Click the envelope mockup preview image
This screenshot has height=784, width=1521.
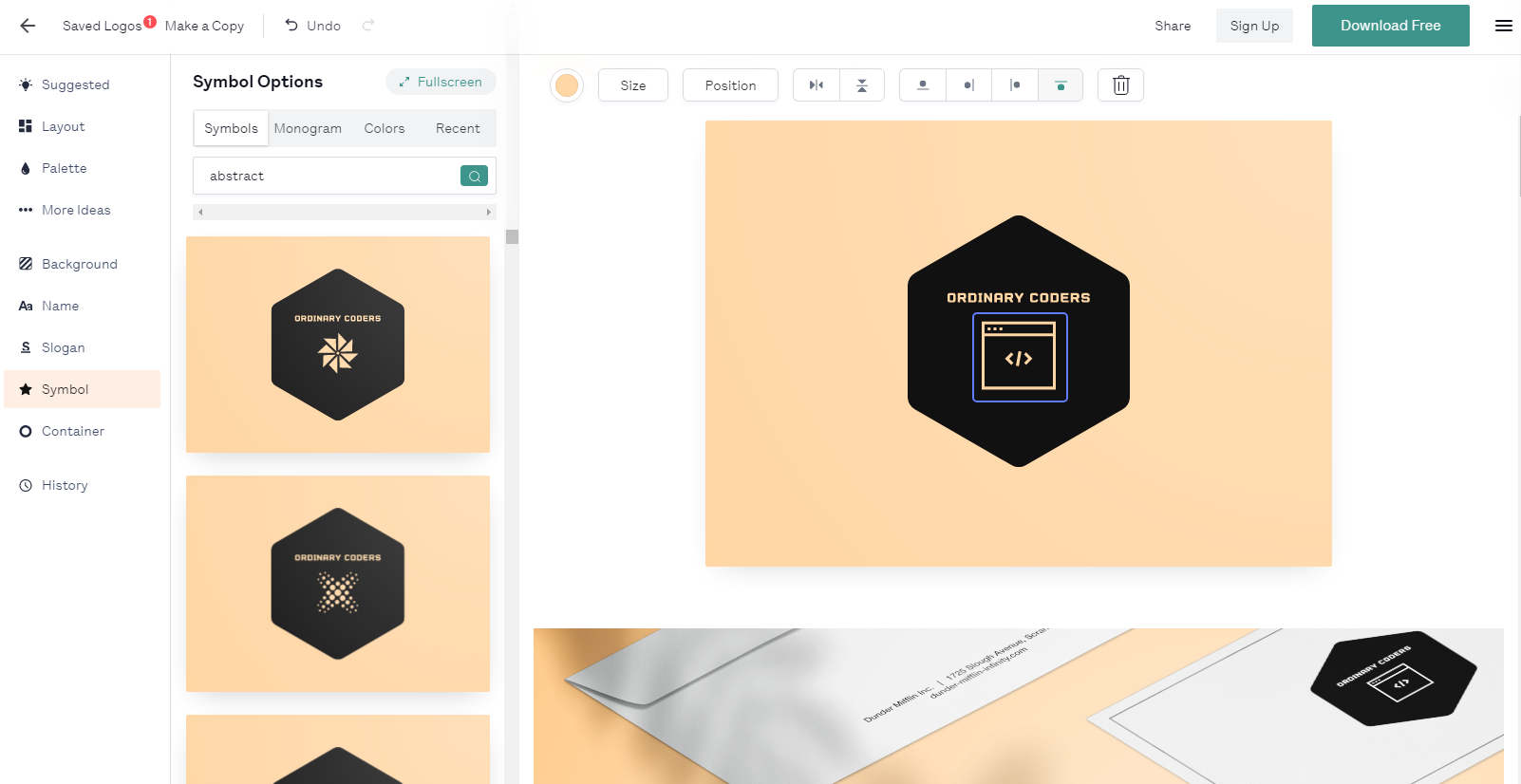click(1018, 706)
